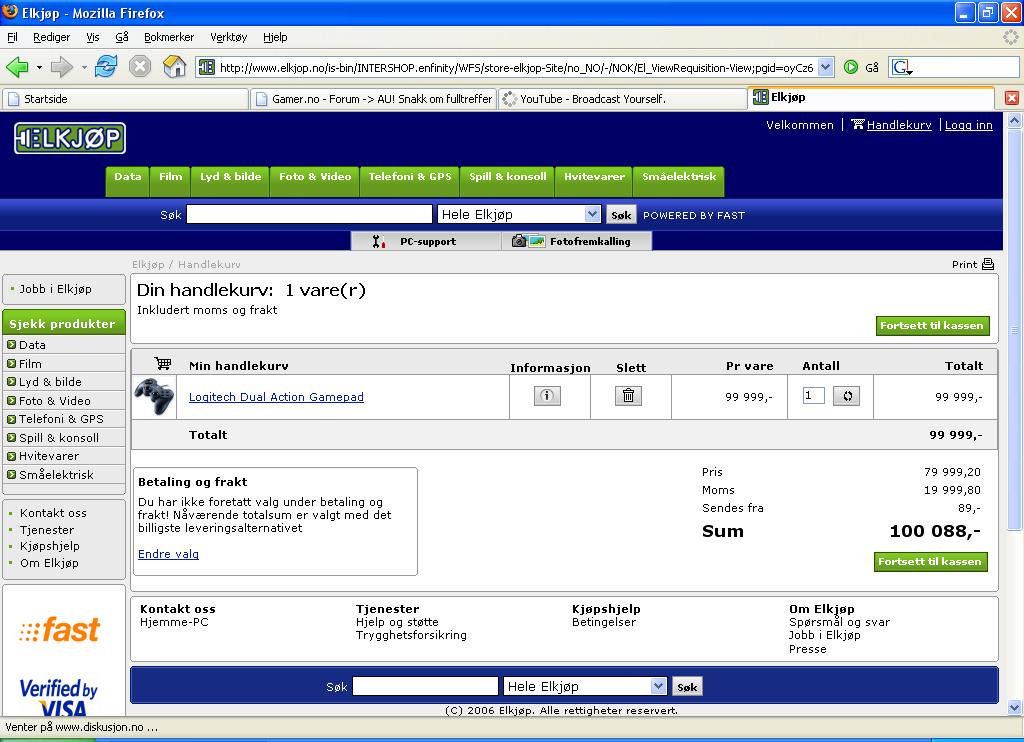Open the back button history dropdown arrow

click(x=39, y=67)
